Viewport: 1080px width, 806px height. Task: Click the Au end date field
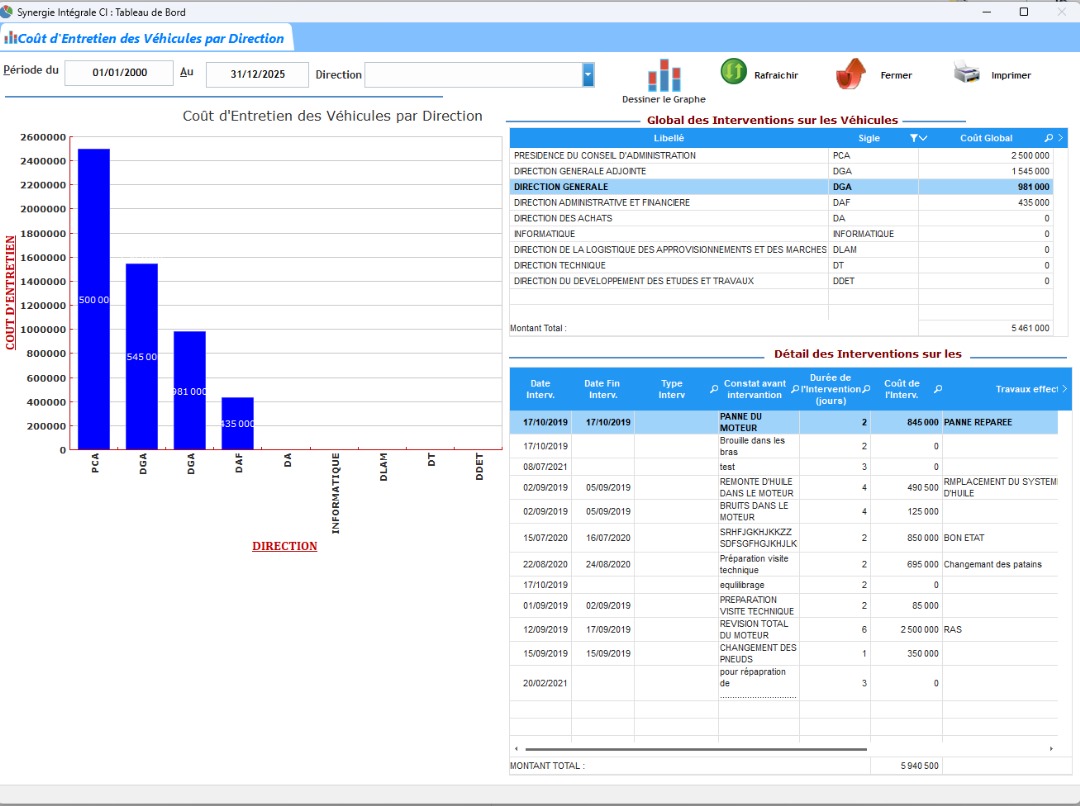[x=257, y=74]
